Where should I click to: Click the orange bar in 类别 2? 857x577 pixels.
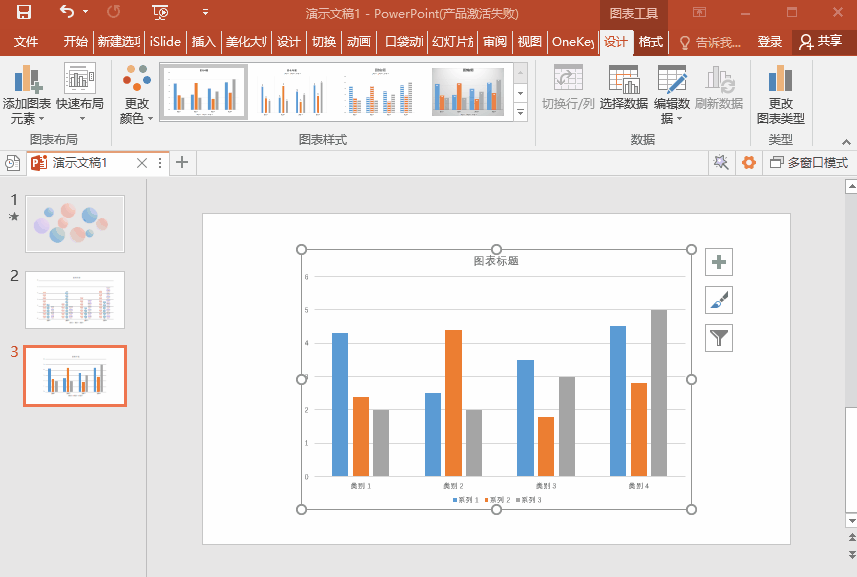click(453, 403)
